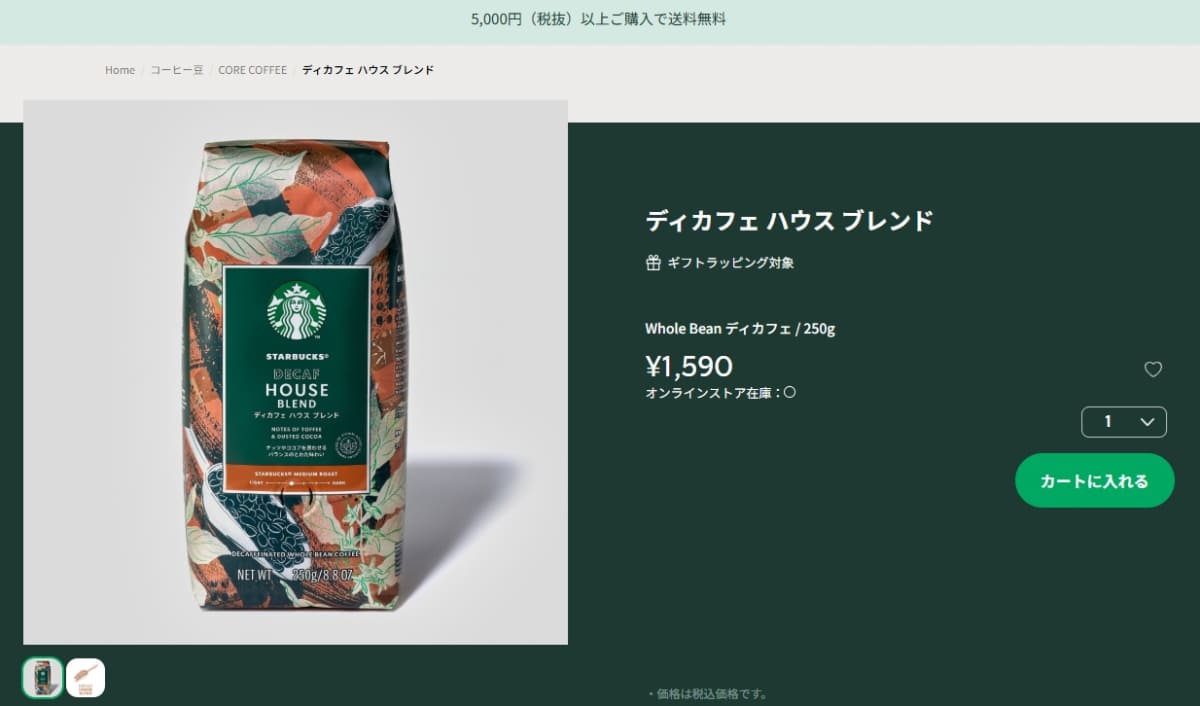Click Starbucks siren logo on coffee bag
Viewport: 1200px width, 706px height.
296,310
